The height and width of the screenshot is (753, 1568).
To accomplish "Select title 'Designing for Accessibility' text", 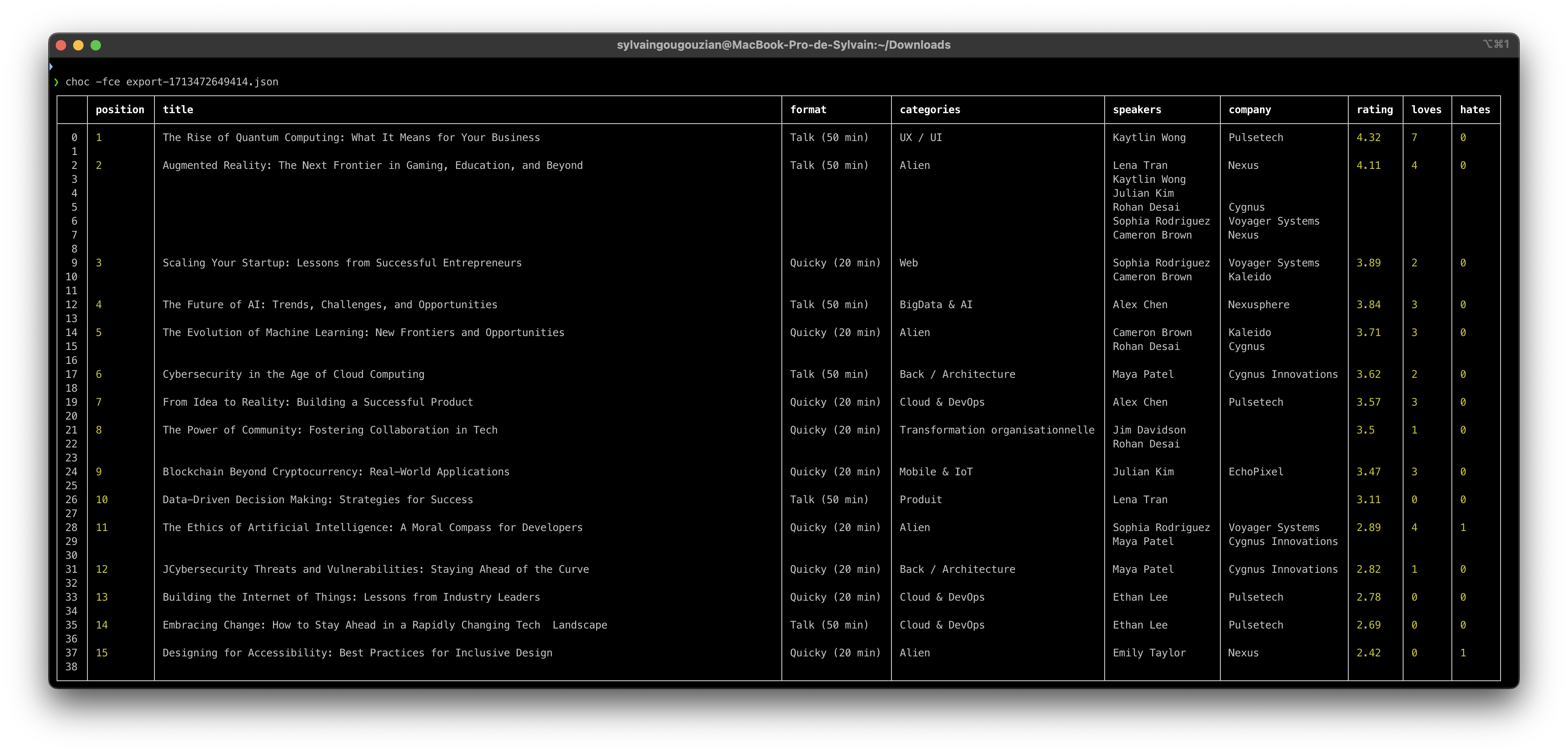I will [357, 653].
